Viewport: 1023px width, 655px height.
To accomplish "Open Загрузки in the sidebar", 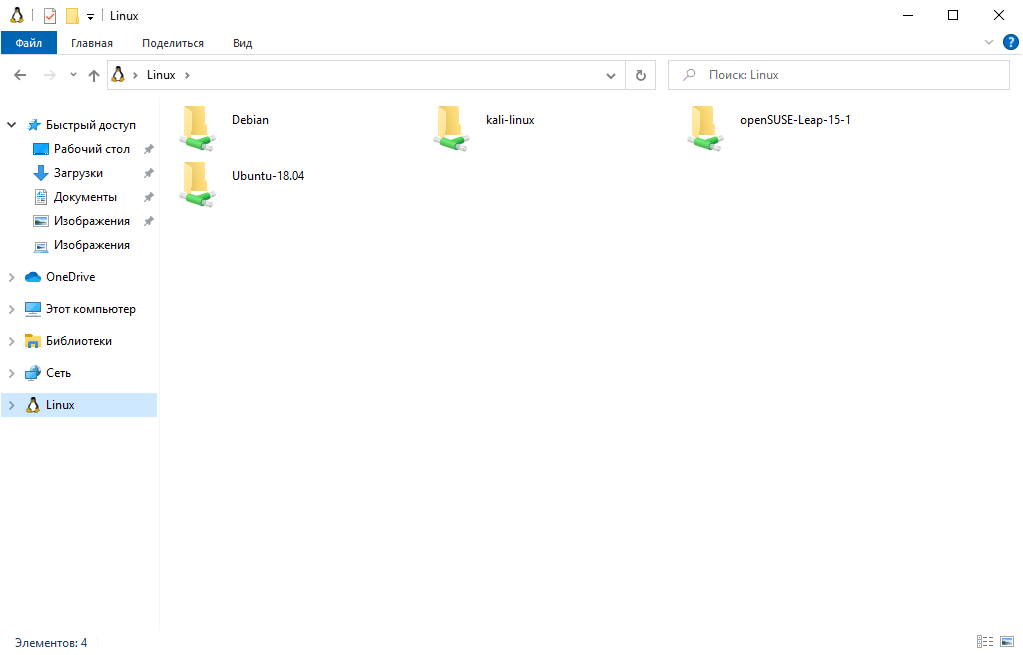I will coord(78,173).
